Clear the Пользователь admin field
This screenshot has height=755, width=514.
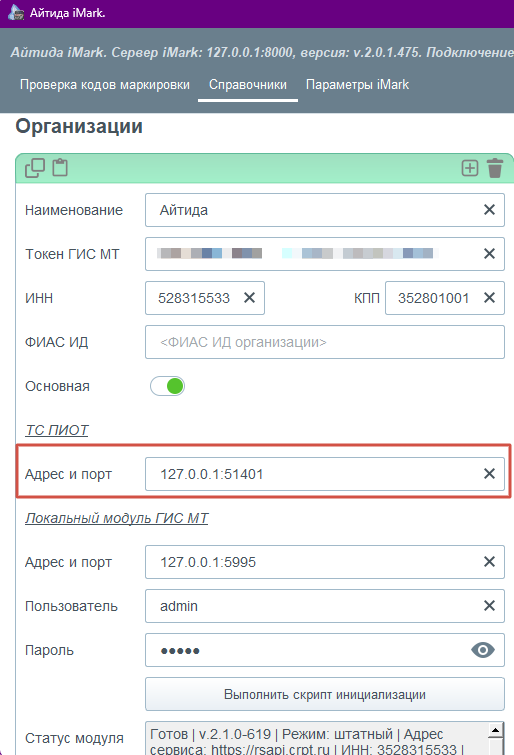tap(489, 606)
